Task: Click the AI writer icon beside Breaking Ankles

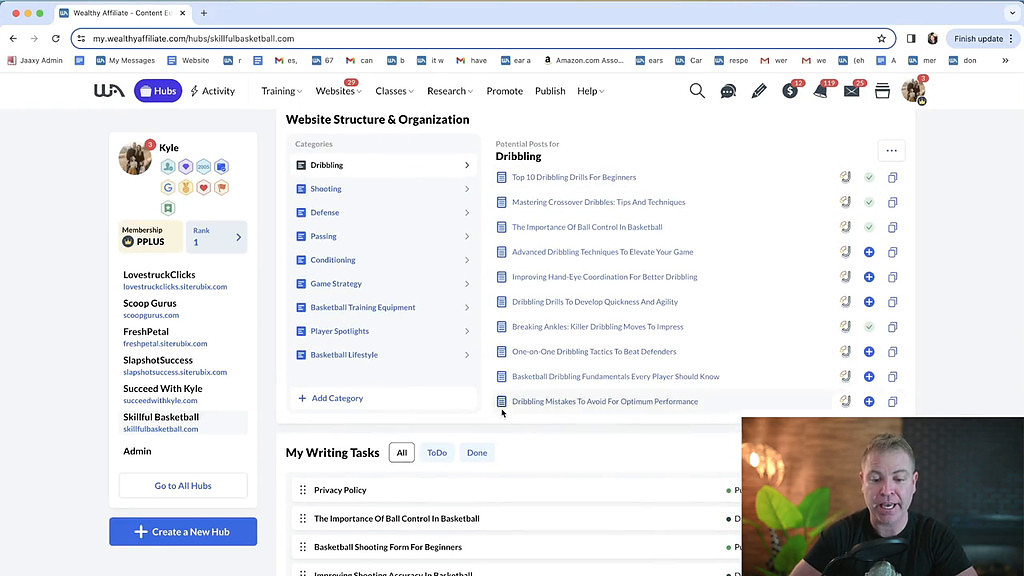Action: pos(845,326)
